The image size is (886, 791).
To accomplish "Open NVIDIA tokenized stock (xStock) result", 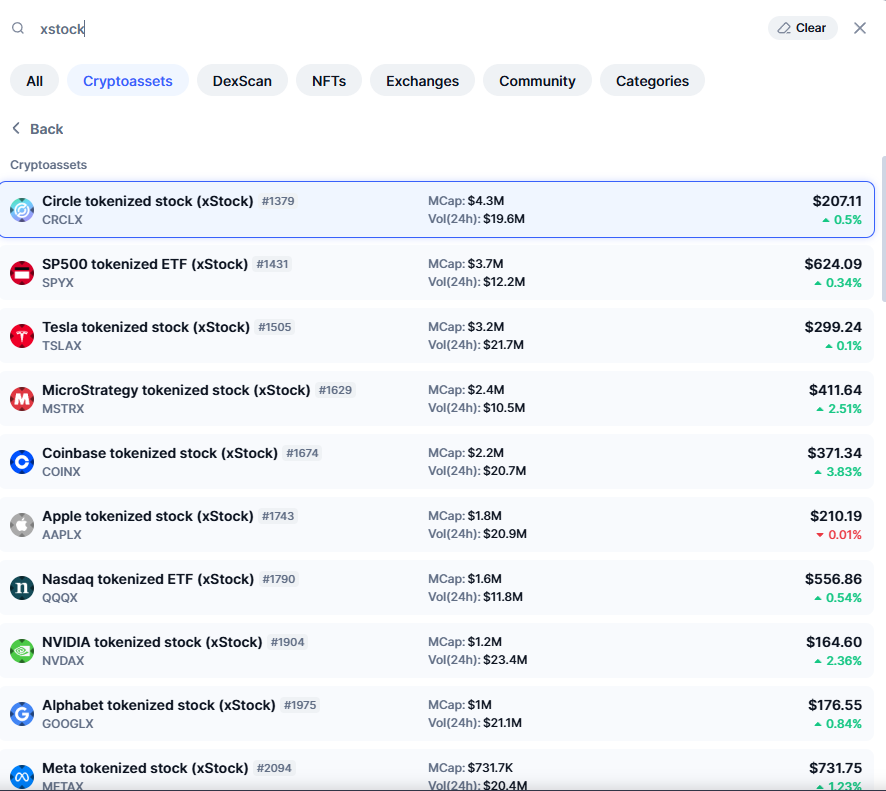I will (x=437, y=650).
